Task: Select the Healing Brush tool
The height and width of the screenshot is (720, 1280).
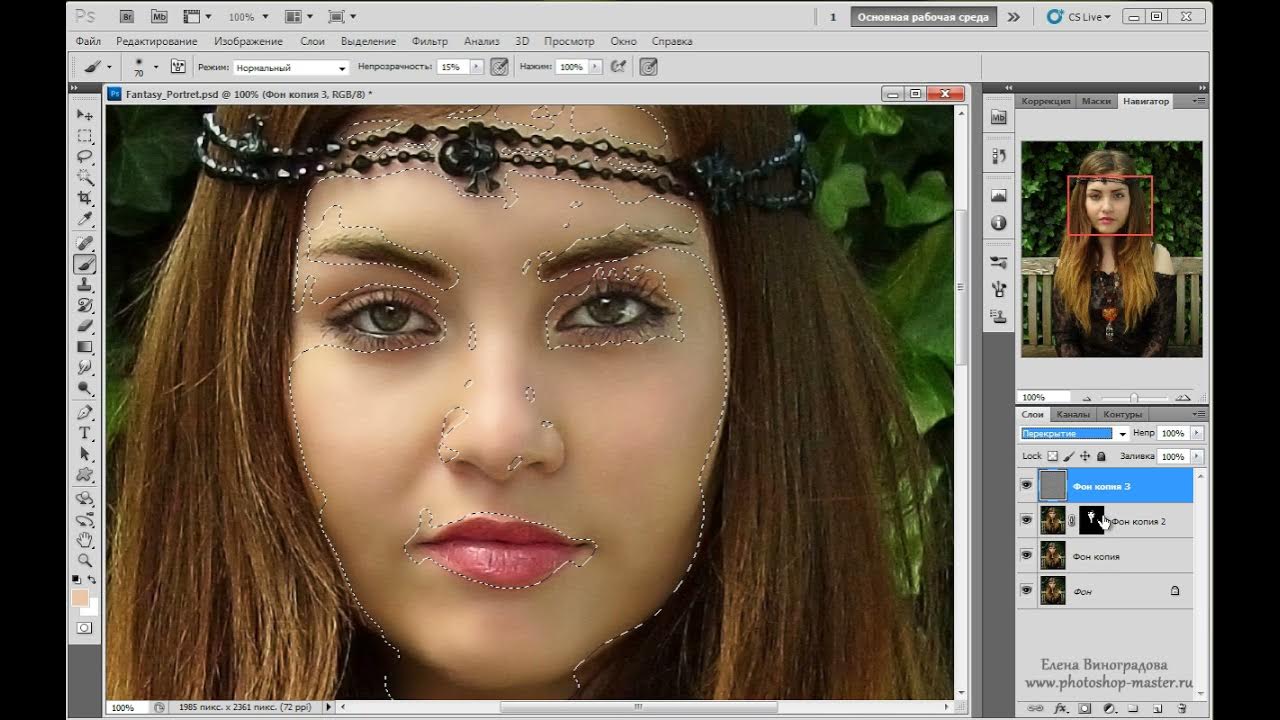Action: (x=85, y=244)
